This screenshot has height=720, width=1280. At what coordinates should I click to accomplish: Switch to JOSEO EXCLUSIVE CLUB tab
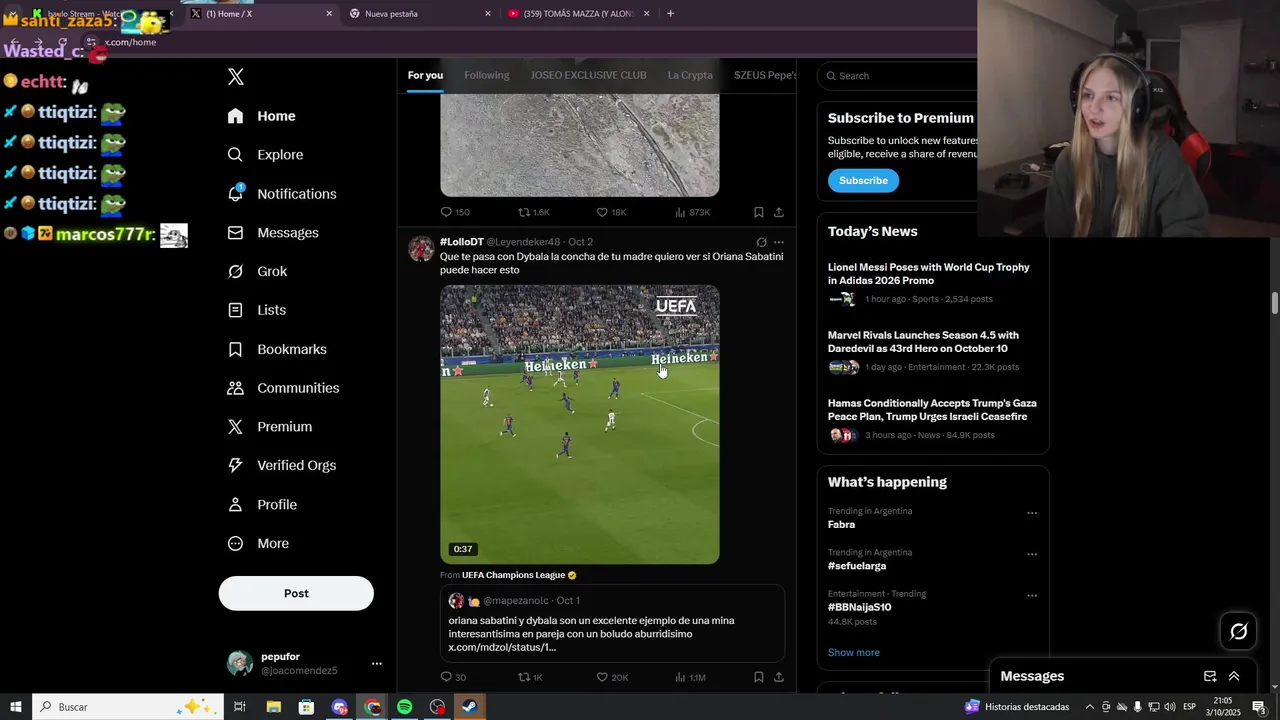(x=588, y=75)
